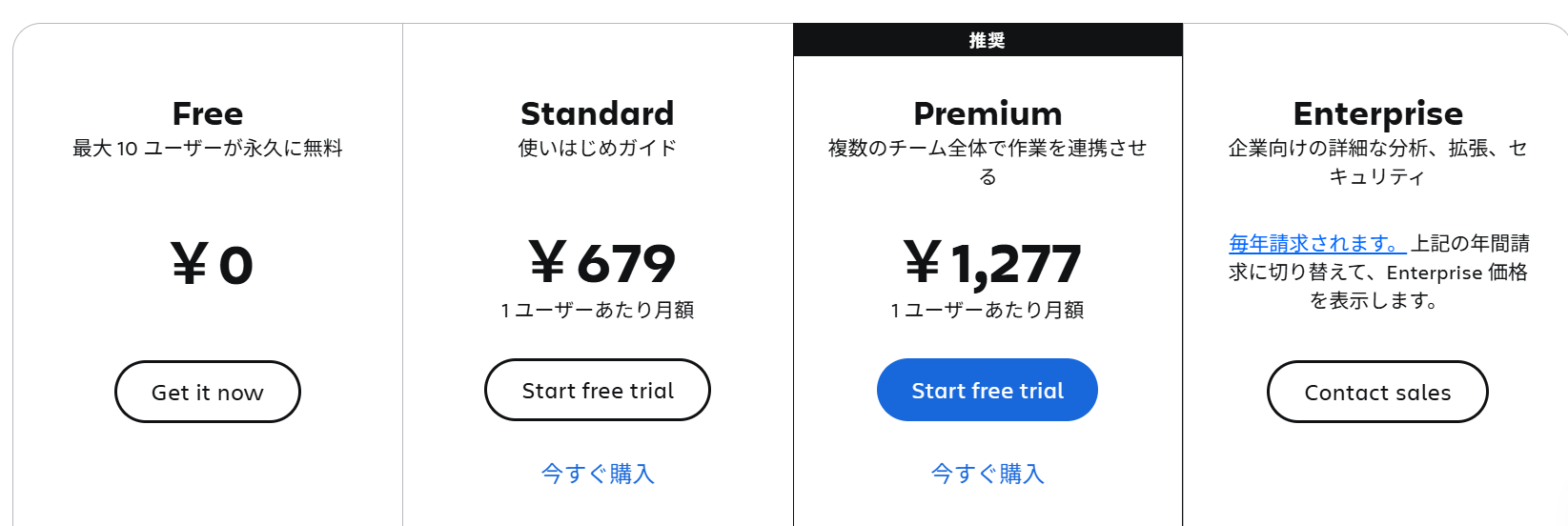
Task: Click 1 ユーザーあたり月額 under the ¥679 price
Action: pos(598,311)
